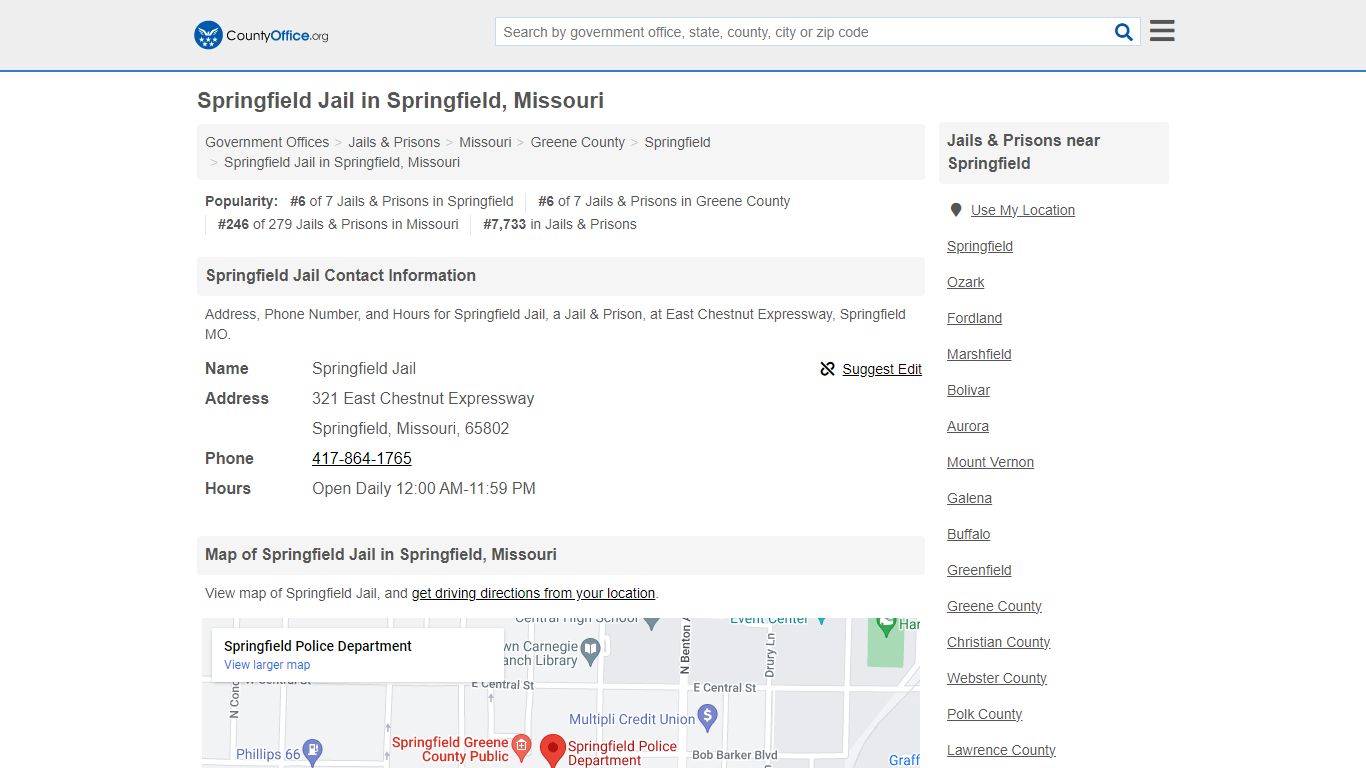The width and height of the screenshot is (1366, 768).
Task: Open the hamburger menu icon
Action: [1162, 31]
